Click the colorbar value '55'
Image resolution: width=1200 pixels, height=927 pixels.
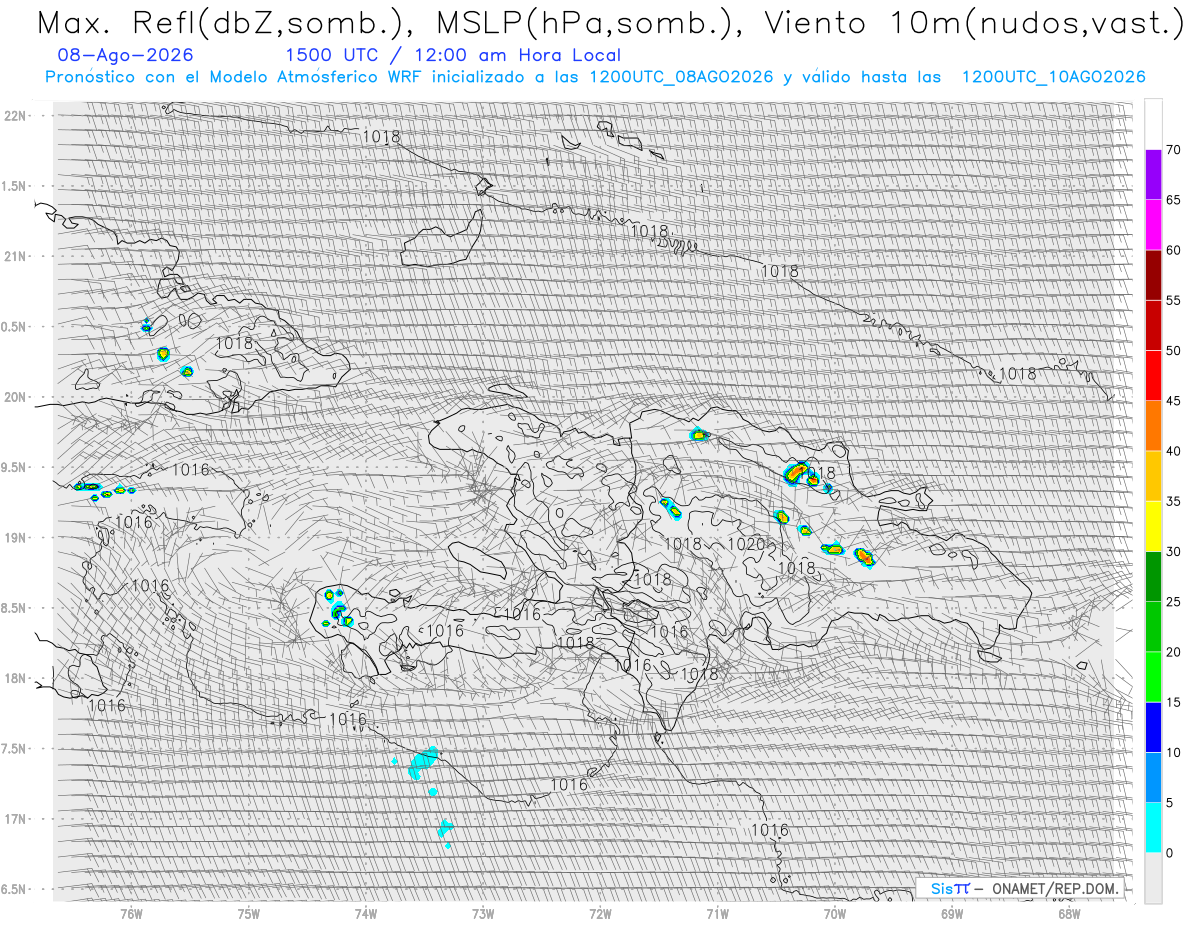click(x=1173, y=300)
